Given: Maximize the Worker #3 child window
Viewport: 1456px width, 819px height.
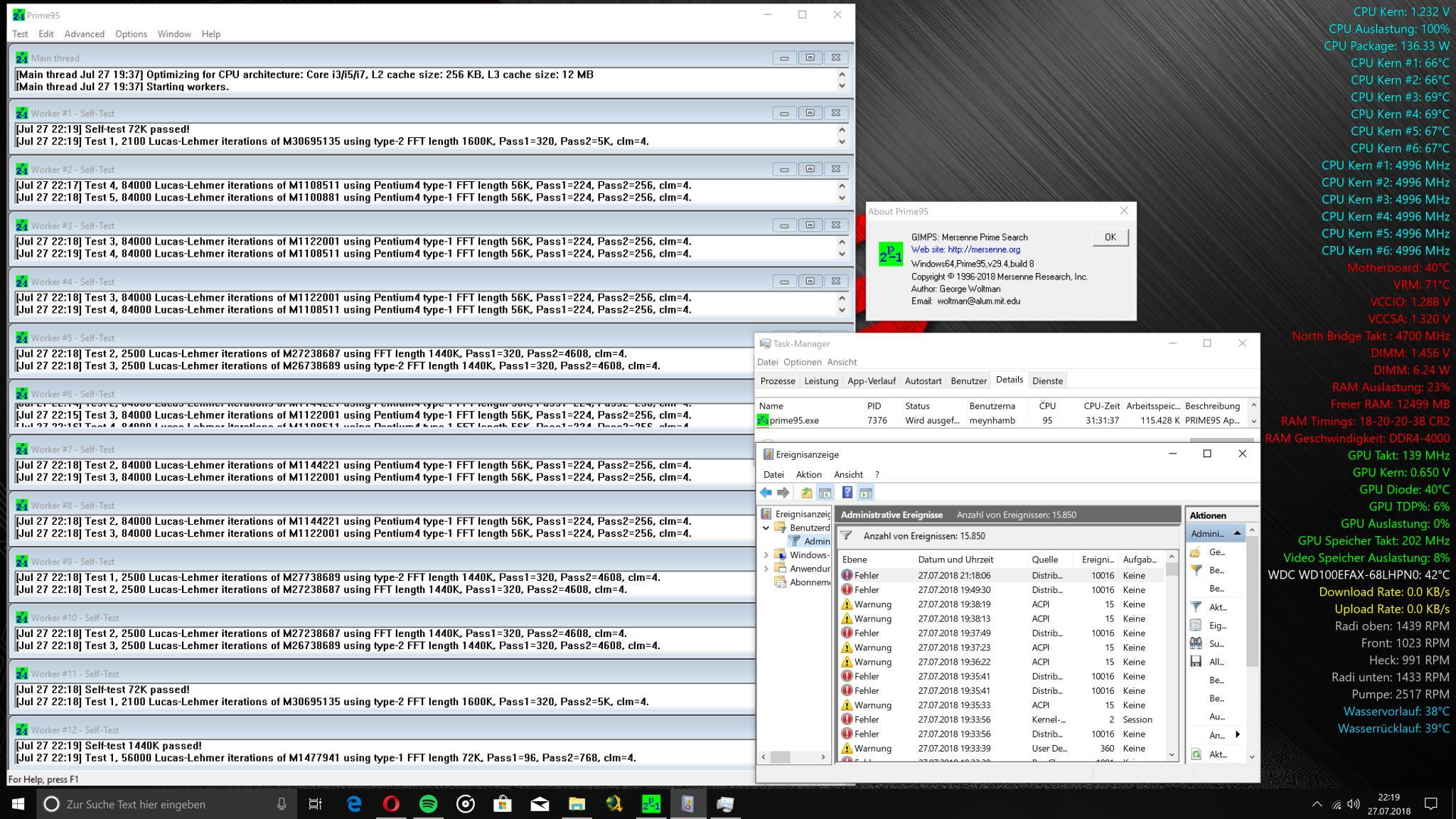Looking at the screenshot, I should (810, 225).
